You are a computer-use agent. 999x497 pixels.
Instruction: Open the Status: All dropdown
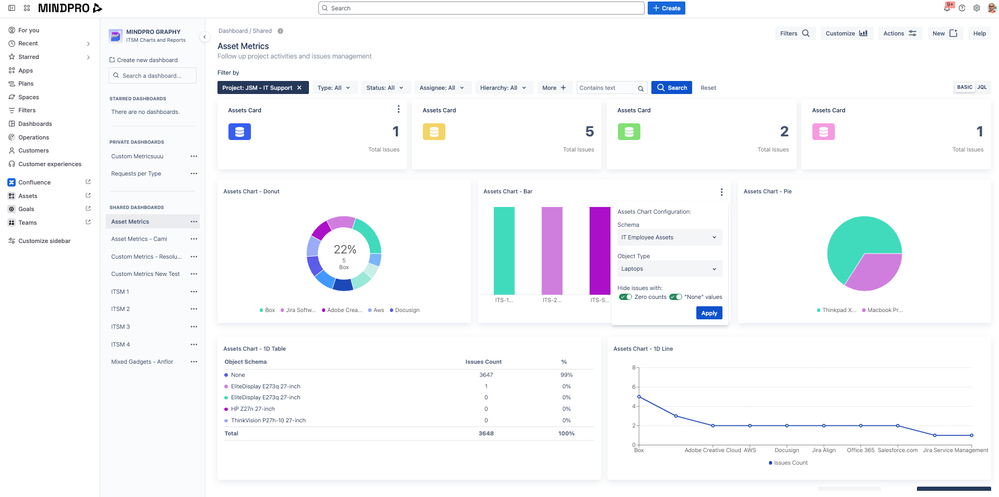(386, 88)
